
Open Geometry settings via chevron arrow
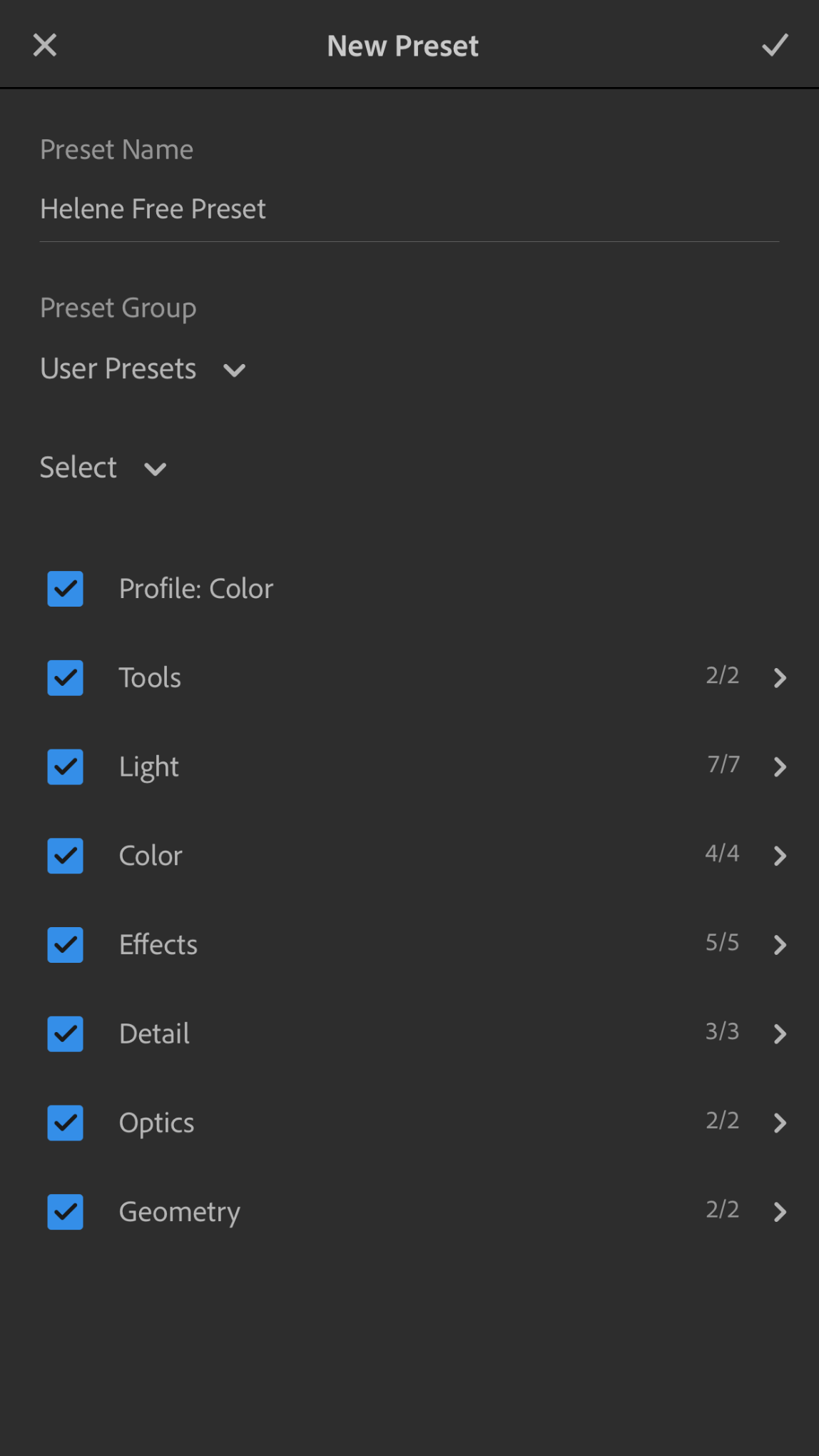coord(780,1212)
